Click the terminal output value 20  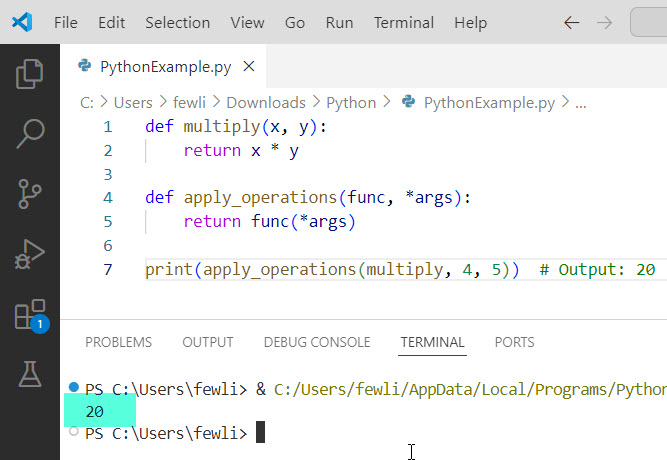94,411
